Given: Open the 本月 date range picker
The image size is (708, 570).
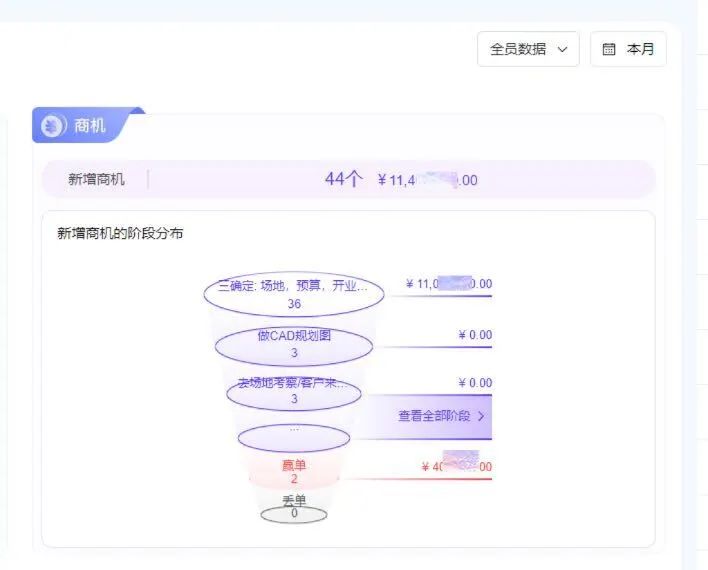Looking at the screenshot, I should click(628, 49).
